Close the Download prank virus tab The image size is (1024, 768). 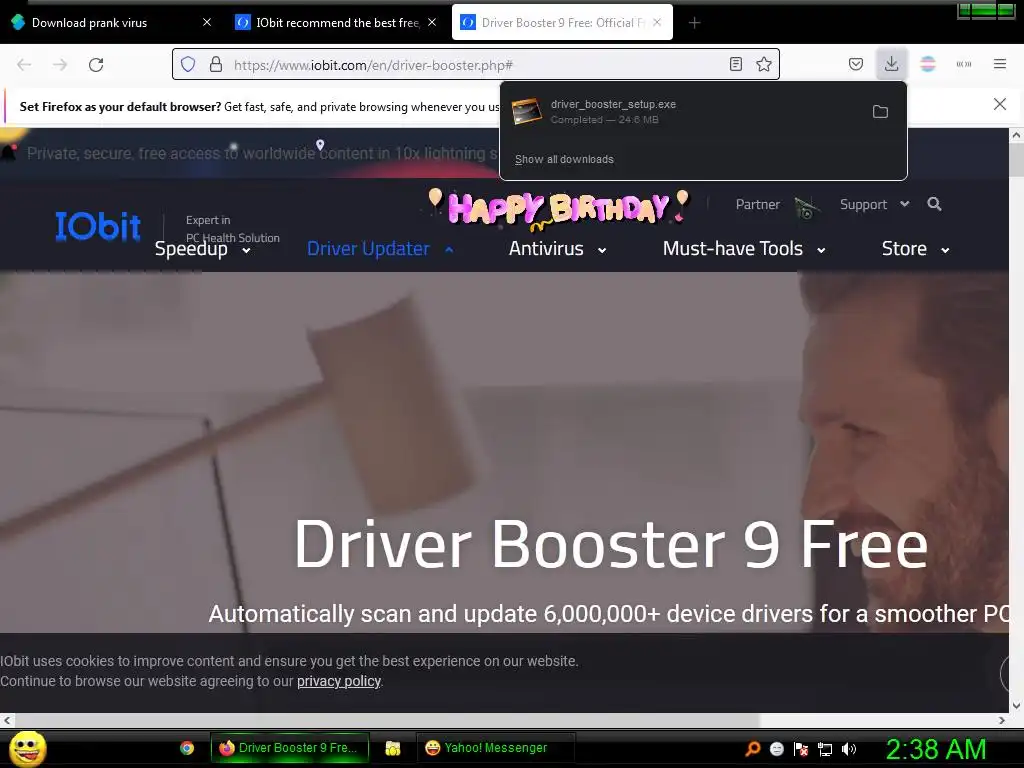click(207, 22)
